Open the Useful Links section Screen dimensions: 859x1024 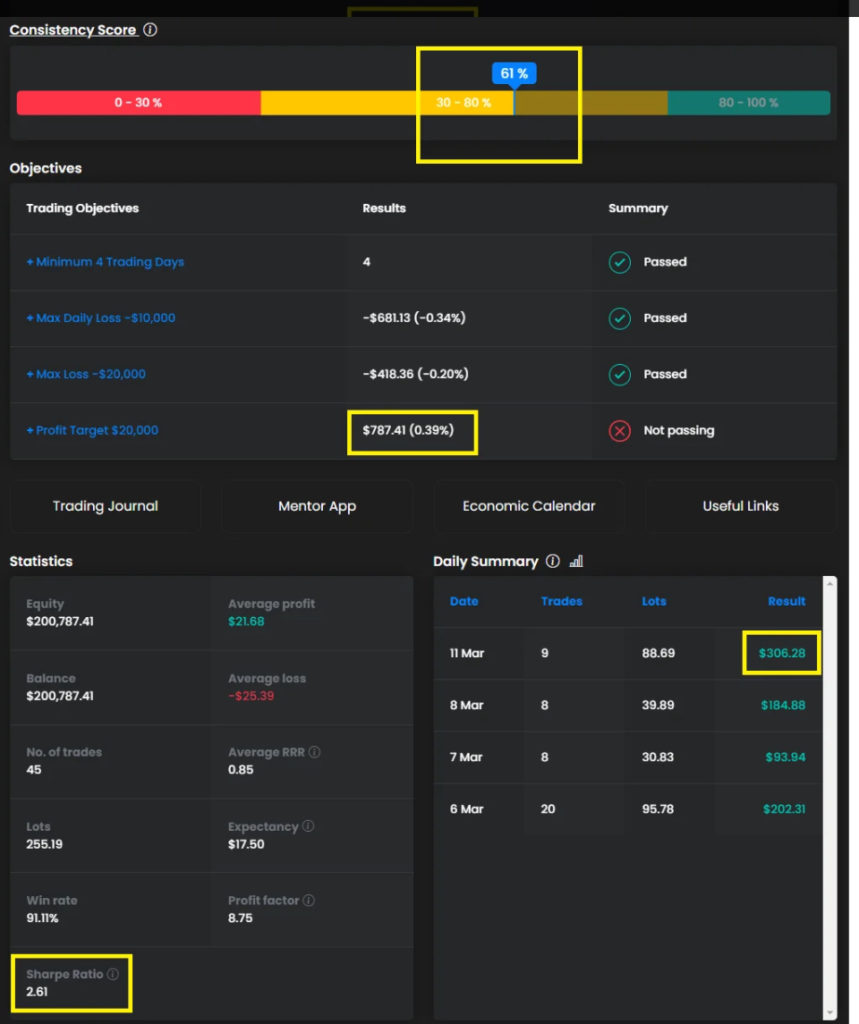coord(741,506)
